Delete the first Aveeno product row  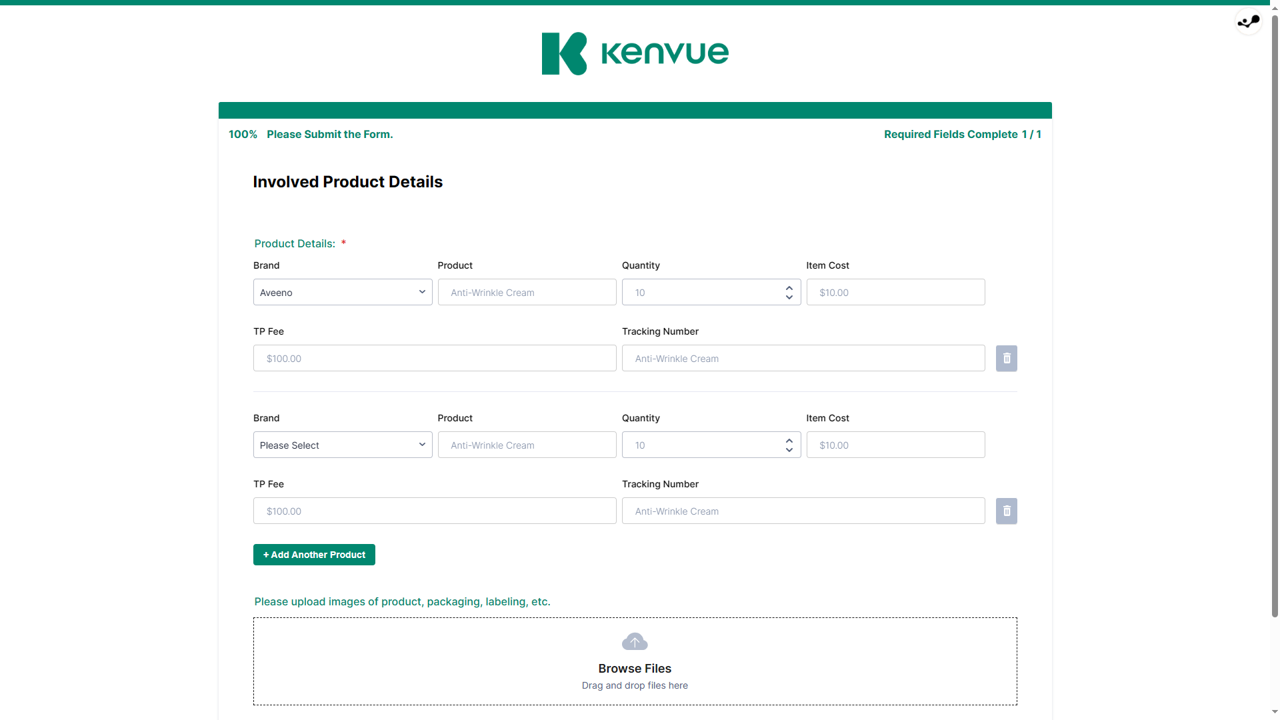1005,357
